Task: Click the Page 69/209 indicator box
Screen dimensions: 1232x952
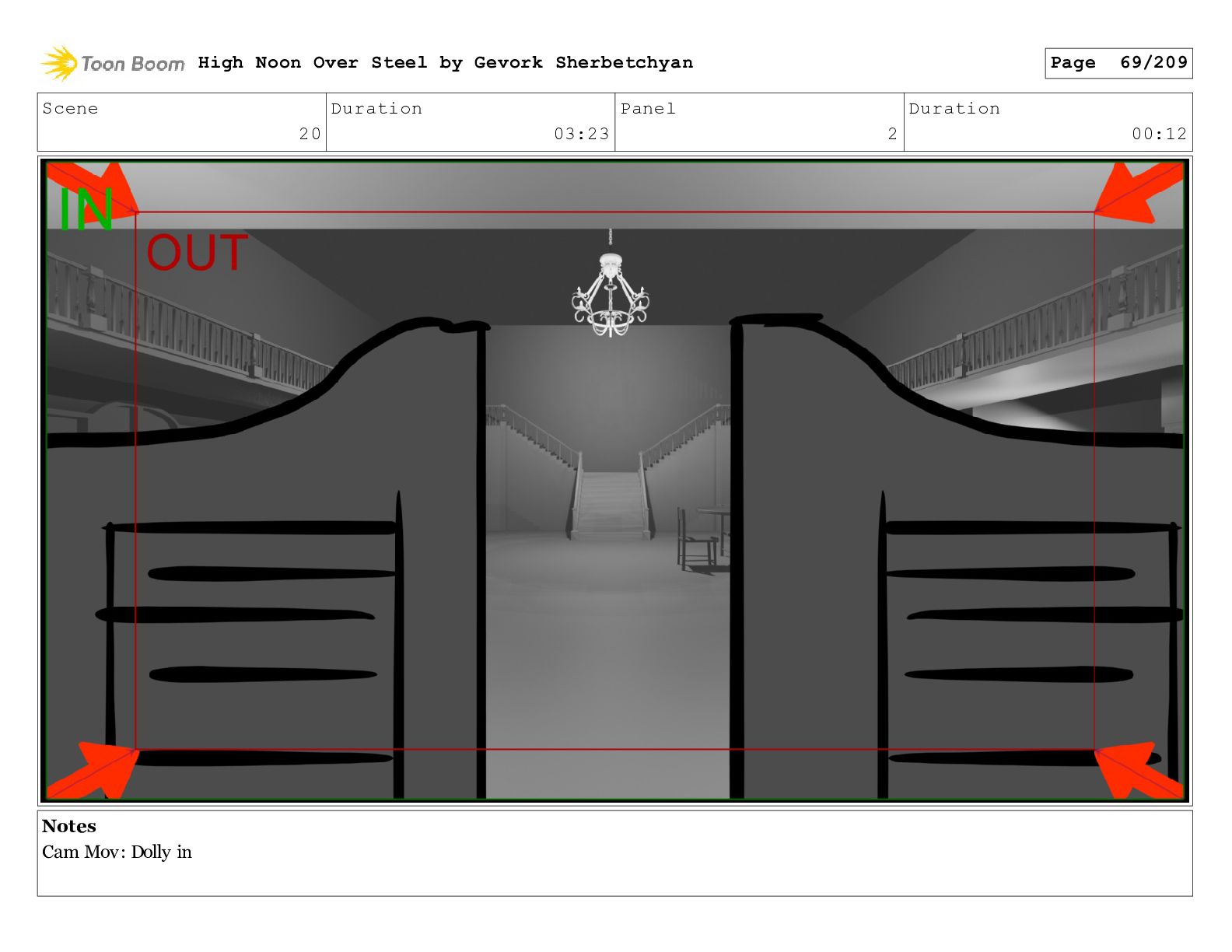Action: pyautogui.click(x=1118, y=63)
